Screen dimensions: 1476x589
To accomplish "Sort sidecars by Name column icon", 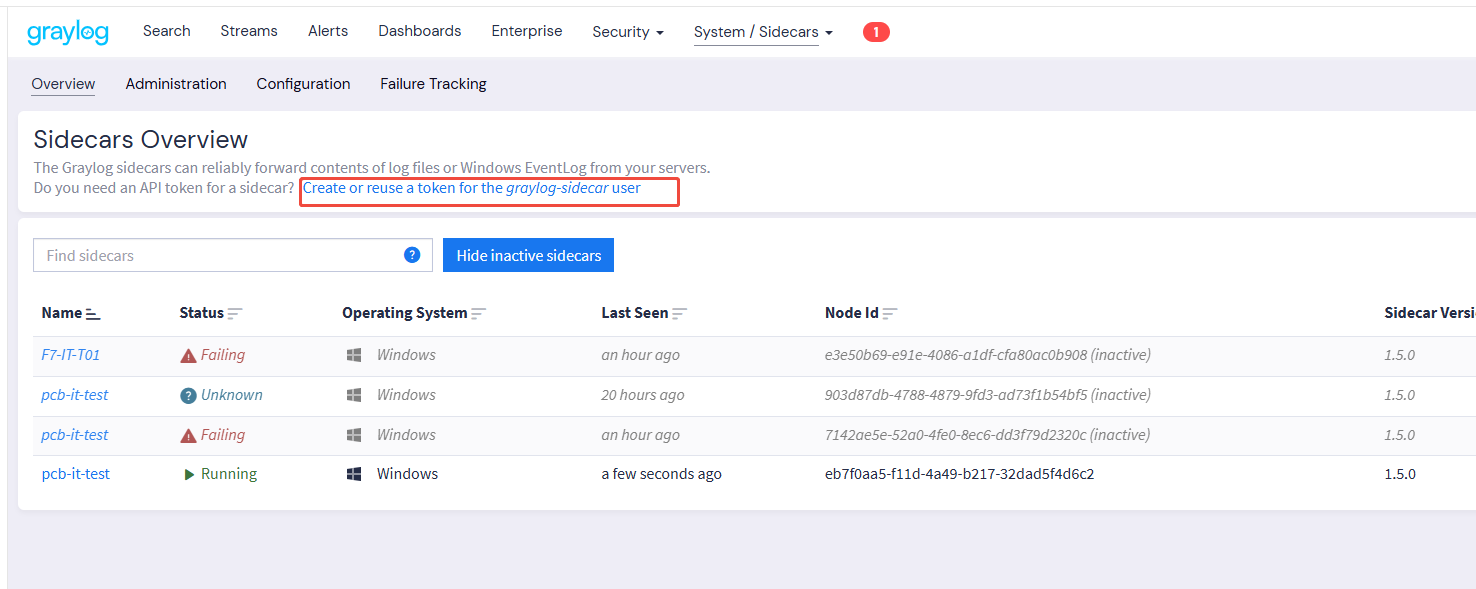I will 93,314.
